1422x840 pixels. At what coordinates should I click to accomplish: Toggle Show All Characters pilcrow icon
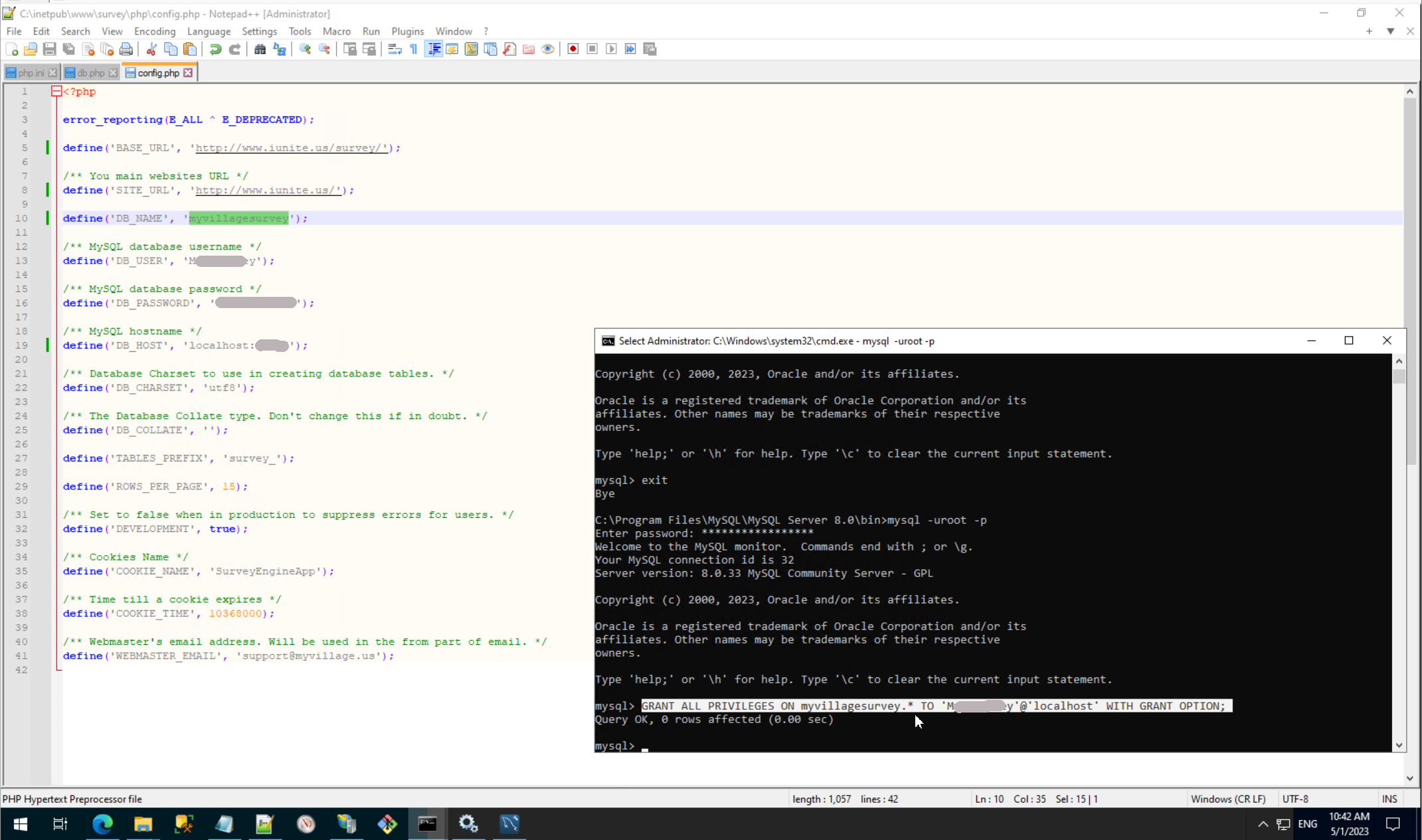[414, 49]
